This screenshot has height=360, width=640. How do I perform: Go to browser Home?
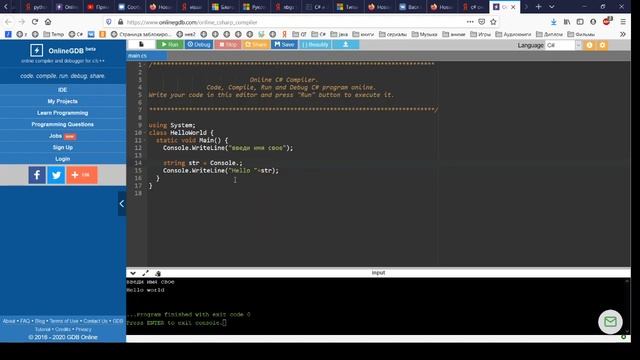click(48, 22)
